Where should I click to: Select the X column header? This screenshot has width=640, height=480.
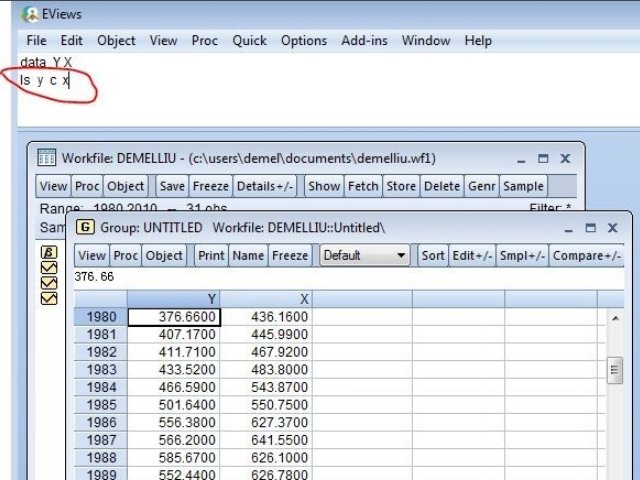[266, 299]
